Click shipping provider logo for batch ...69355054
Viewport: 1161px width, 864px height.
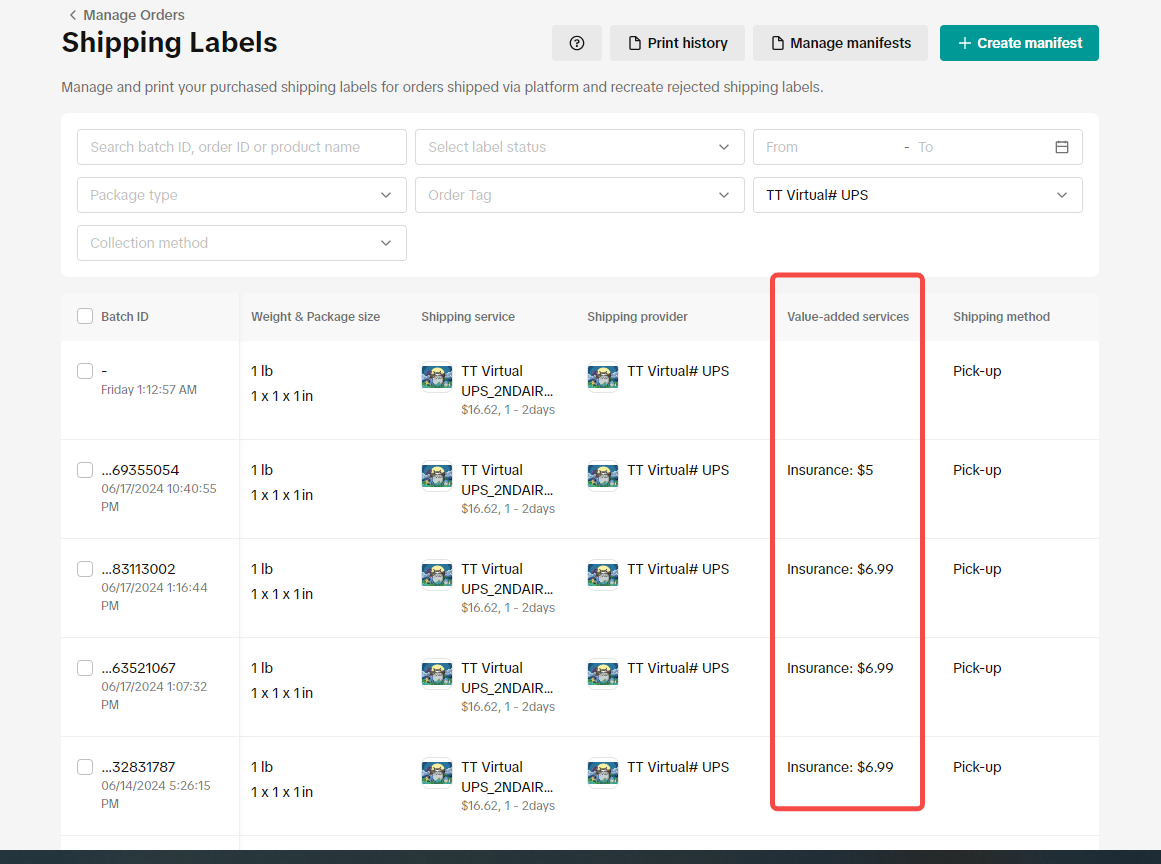tap(603, 476)
